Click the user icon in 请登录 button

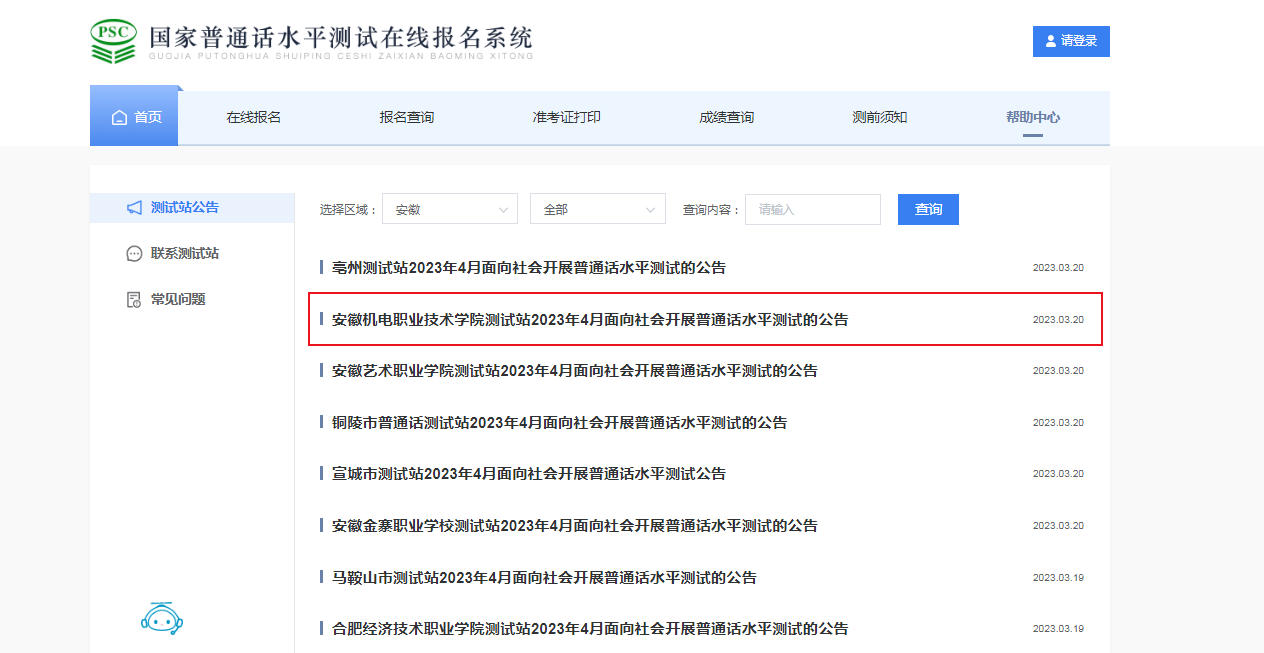pos(1050,41)
